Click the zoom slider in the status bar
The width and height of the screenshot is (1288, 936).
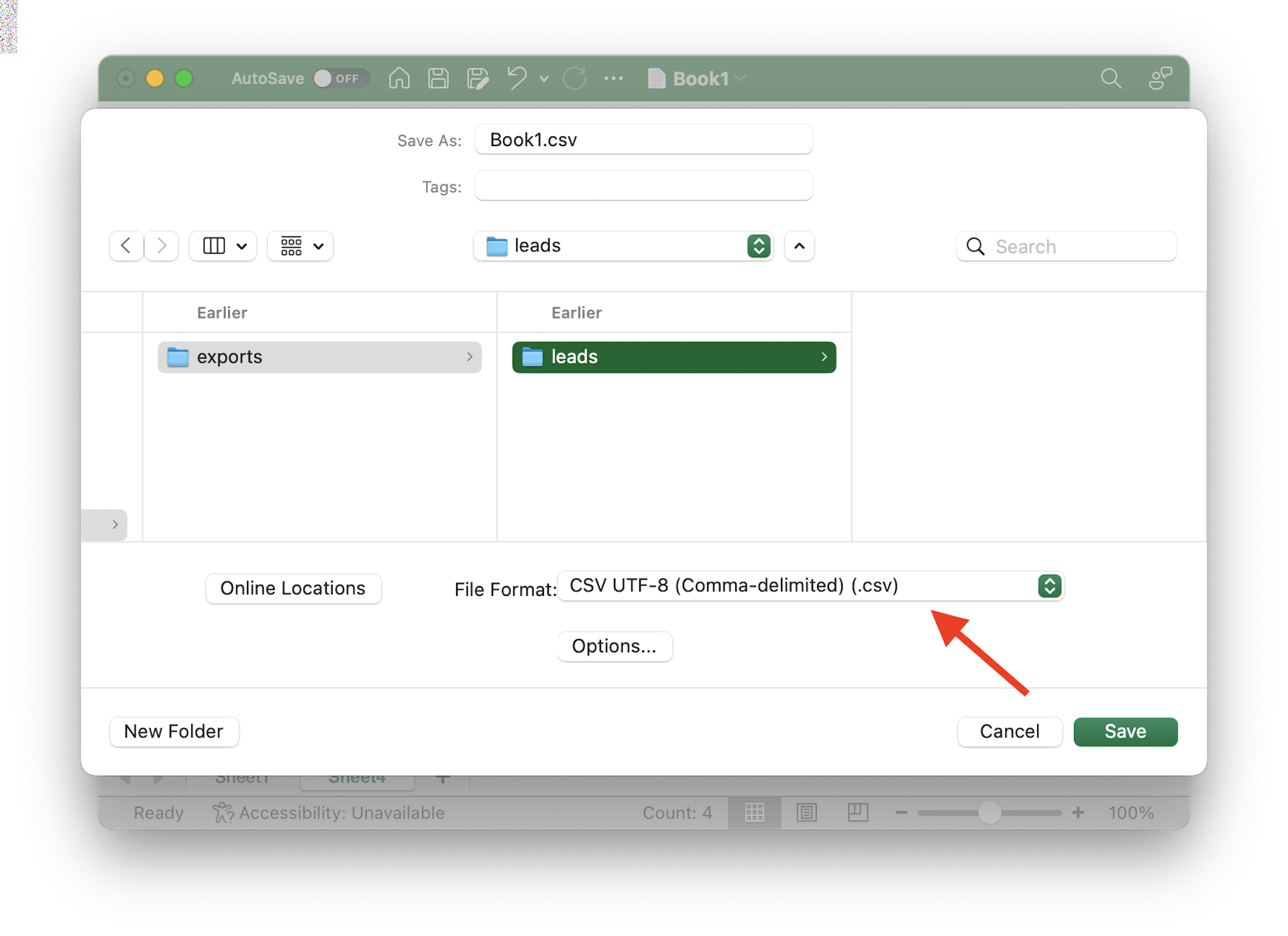coord(989,813)
